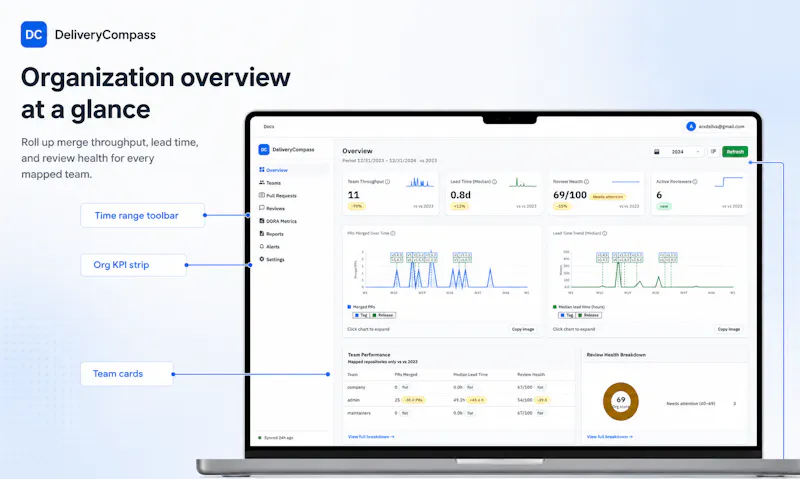Click the 'Median Lead Time' column header
The image size is (800, 479).
(470, 374)
